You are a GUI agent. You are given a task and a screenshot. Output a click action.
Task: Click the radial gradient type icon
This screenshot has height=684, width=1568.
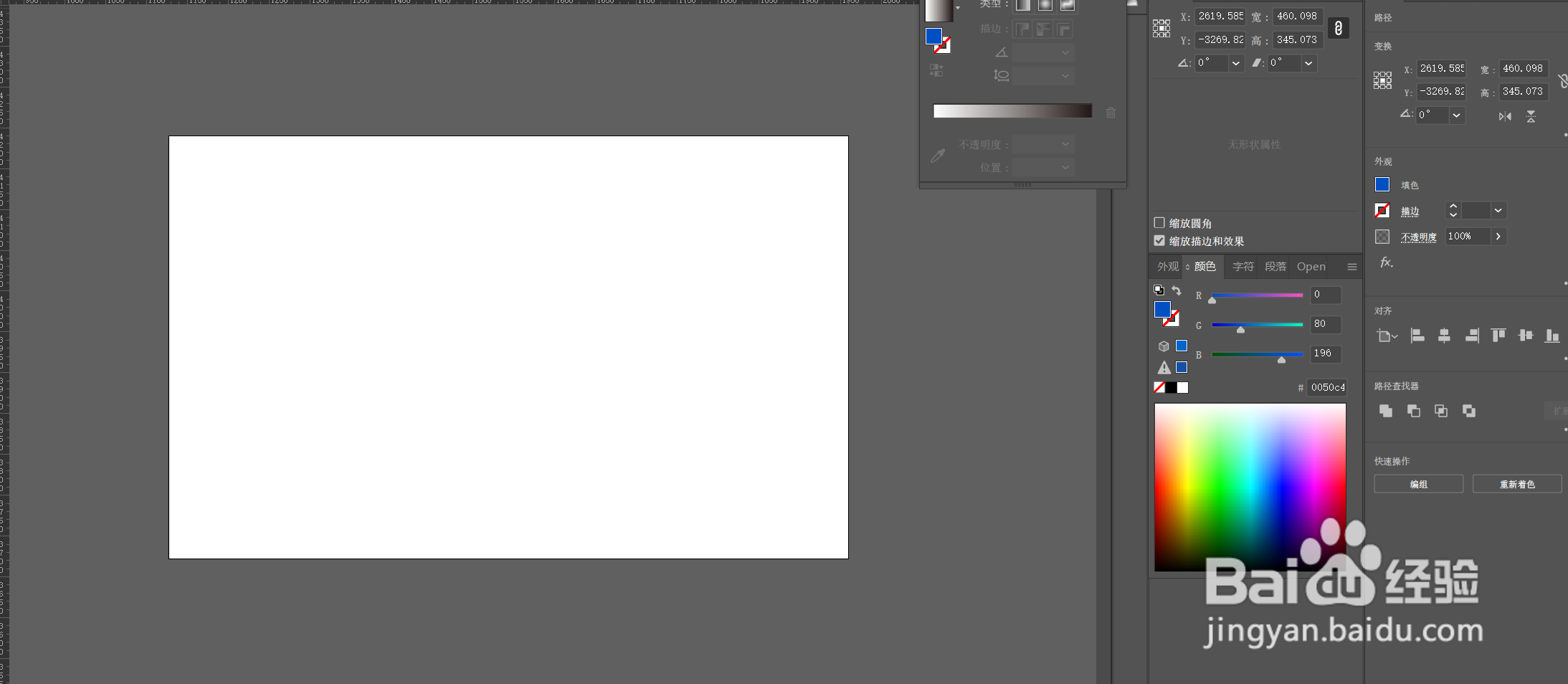(x=1045, y=5)
